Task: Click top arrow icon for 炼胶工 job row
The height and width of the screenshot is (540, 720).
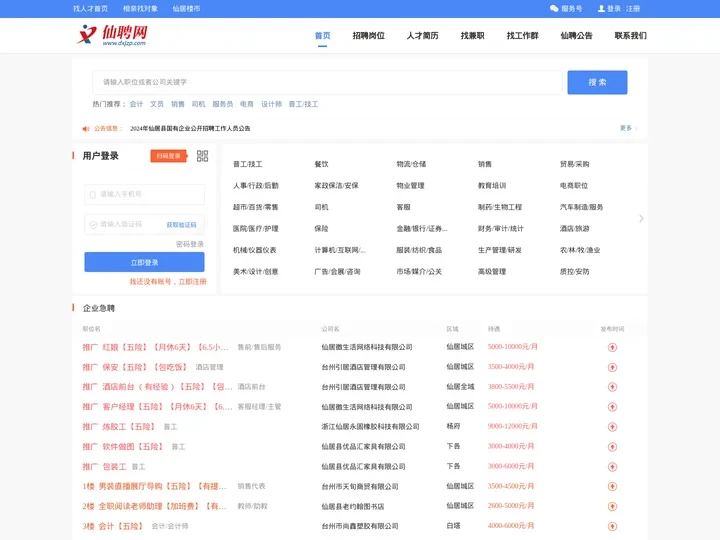Action: pyautogui.click(x=612, y=427)
